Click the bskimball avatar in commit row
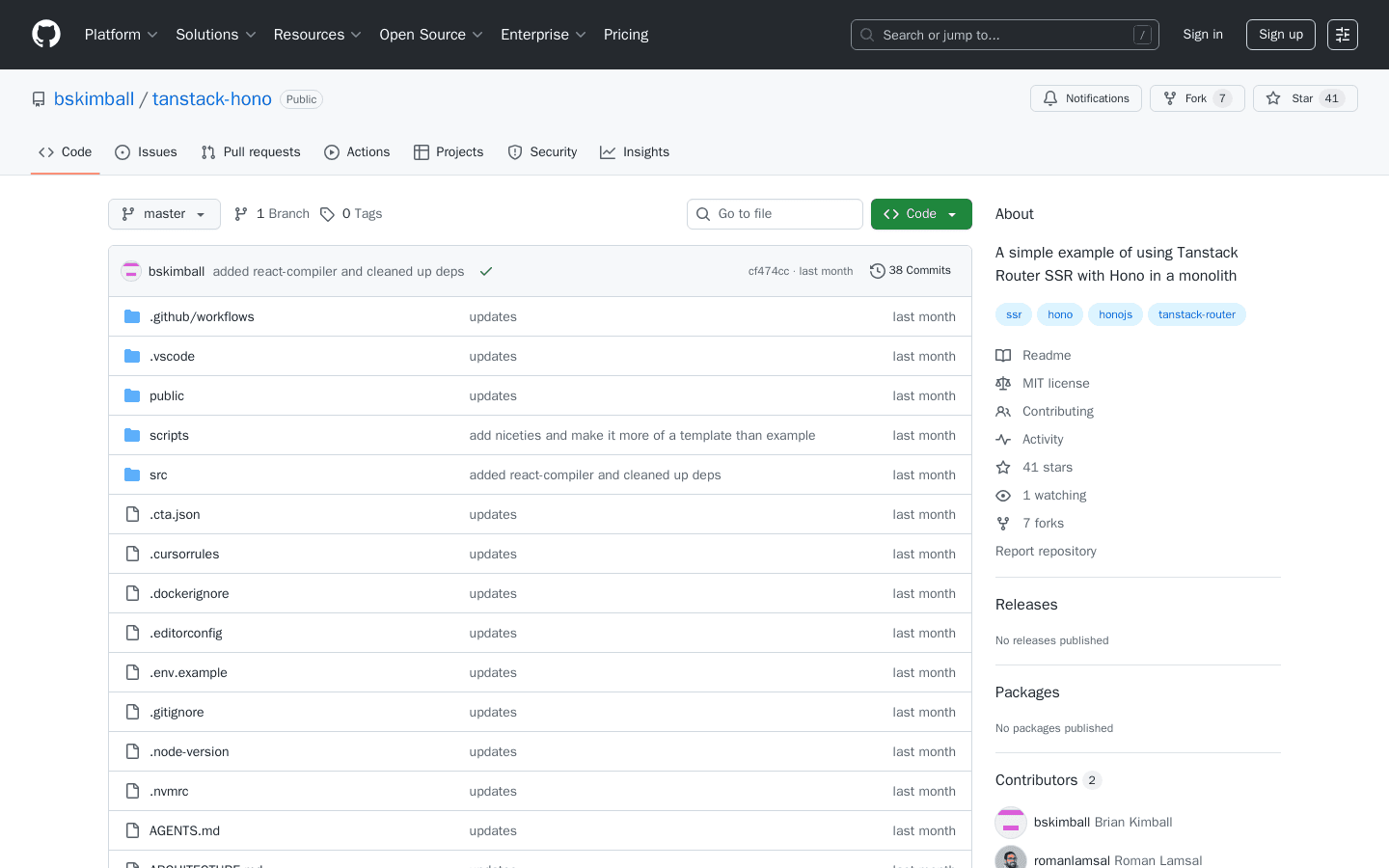 (x=131, y=271)
